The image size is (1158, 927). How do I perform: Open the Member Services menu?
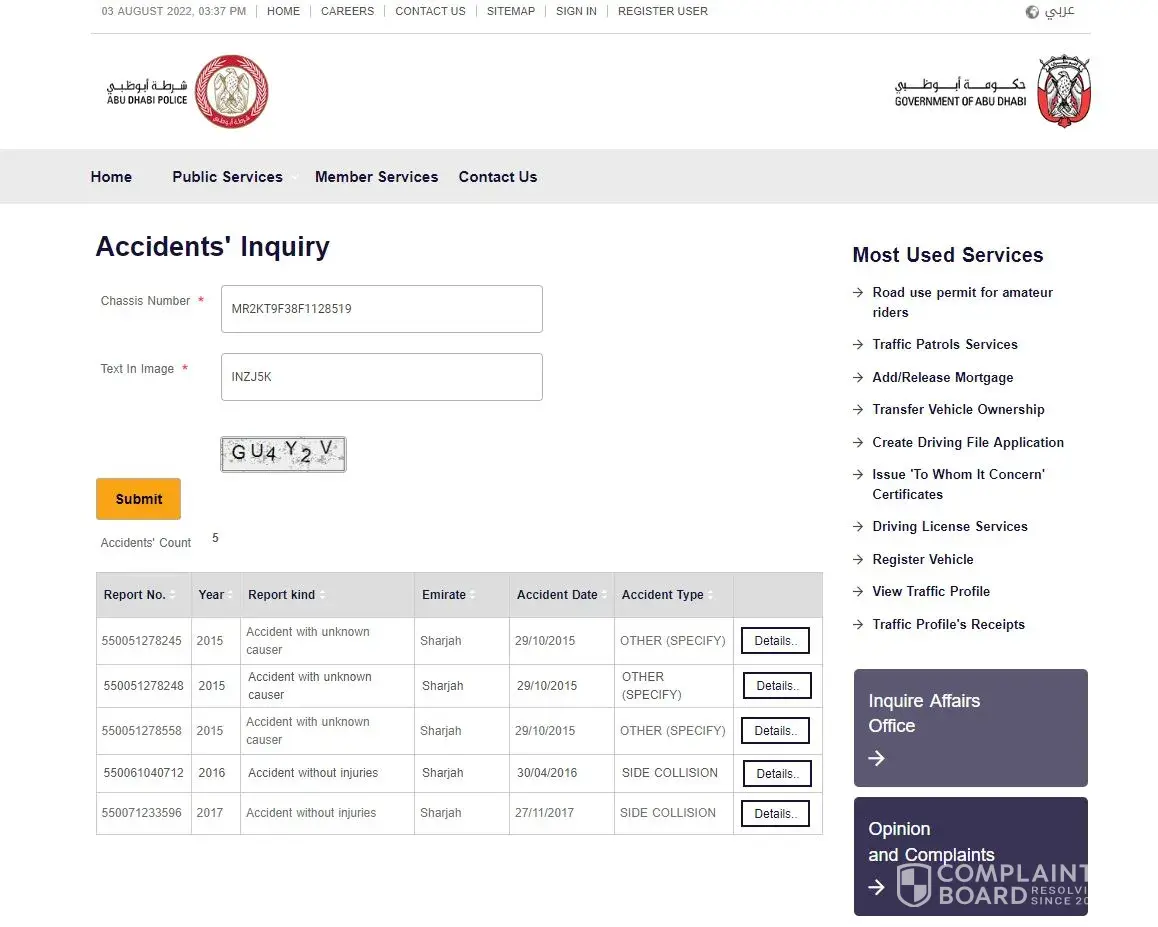coord(376,177)
